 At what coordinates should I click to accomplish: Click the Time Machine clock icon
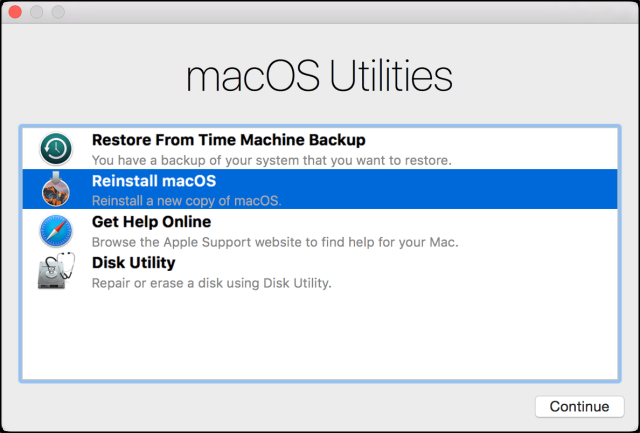56,148
